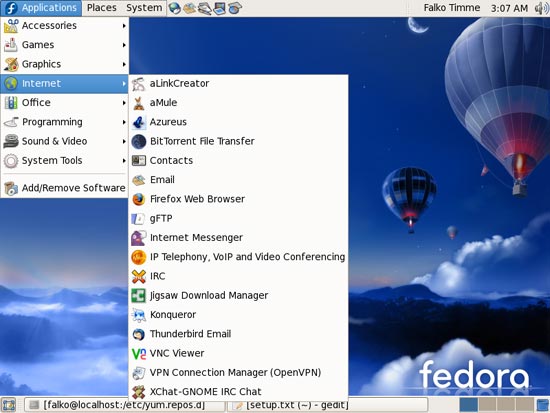
Task: Click the 3:07 AM clock
Action: 509,8
